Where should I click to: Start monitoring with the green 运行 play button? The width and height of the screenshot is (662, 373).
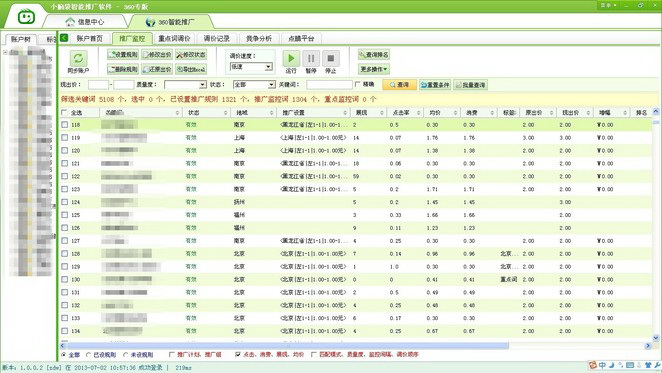click(291, 58)
